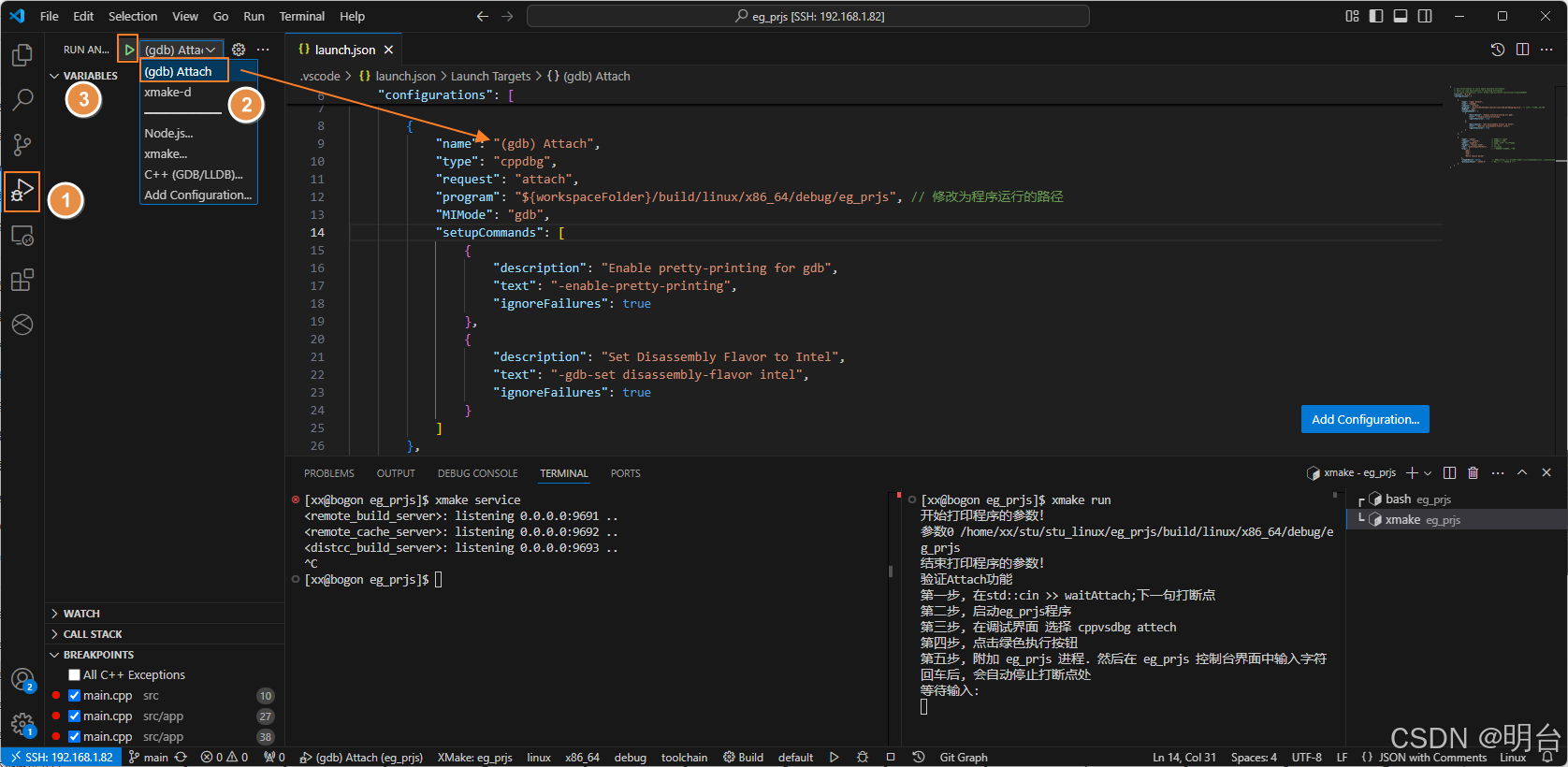Toggle secondary side bar layout icon
This screenshot has width=1568, height=767.
(x=1425, y=16)
